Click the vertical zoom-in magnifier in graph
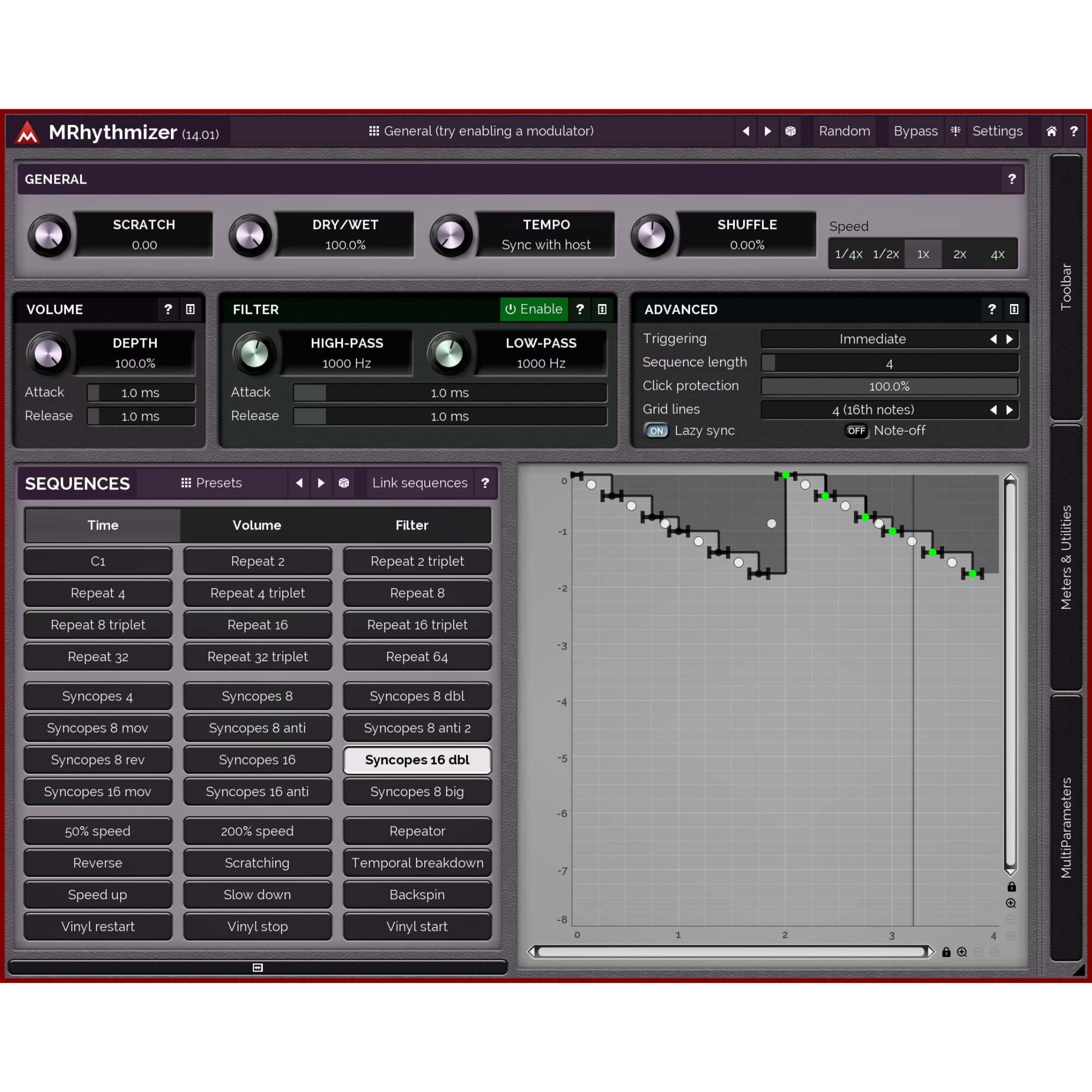Viewport: 1092px width, 1092px height. (x=1011, y=903)
